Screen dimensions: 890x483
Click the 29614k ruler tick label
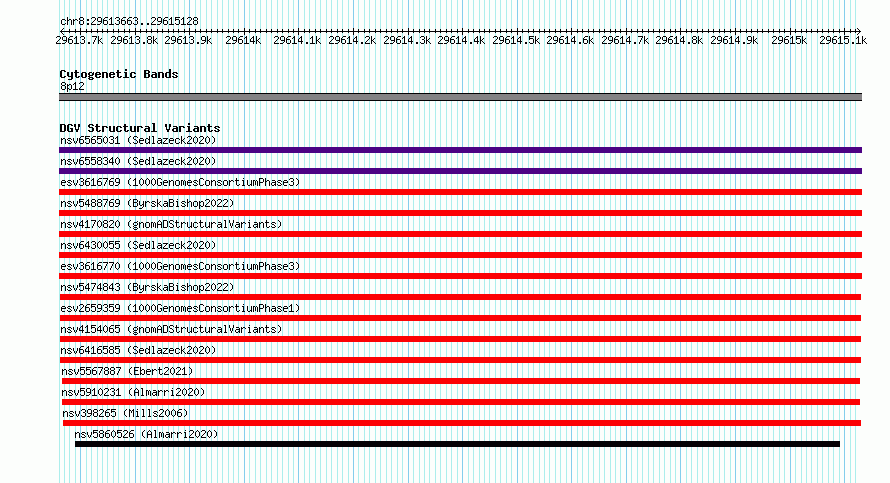click(243, 40)
